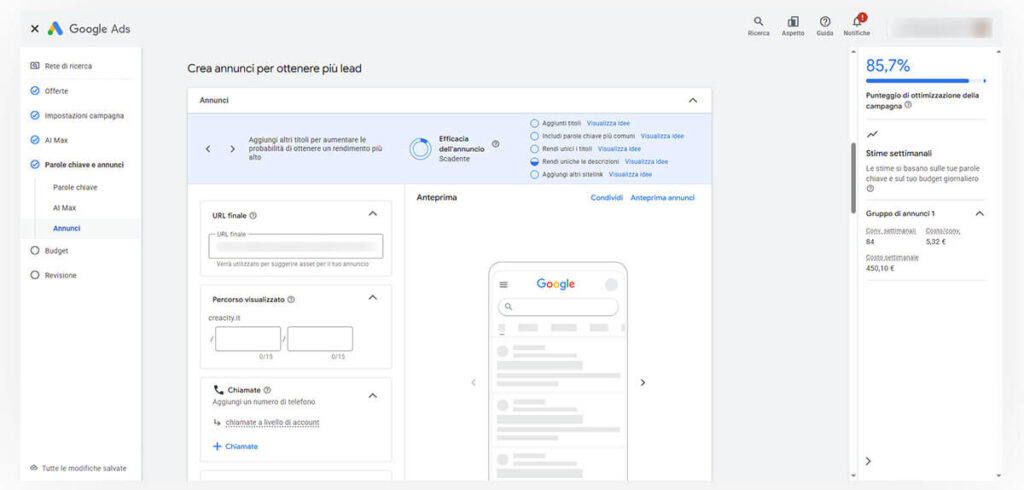Open the Rete di ricerca step
The image size is (1024, 490).
[68, 66]
